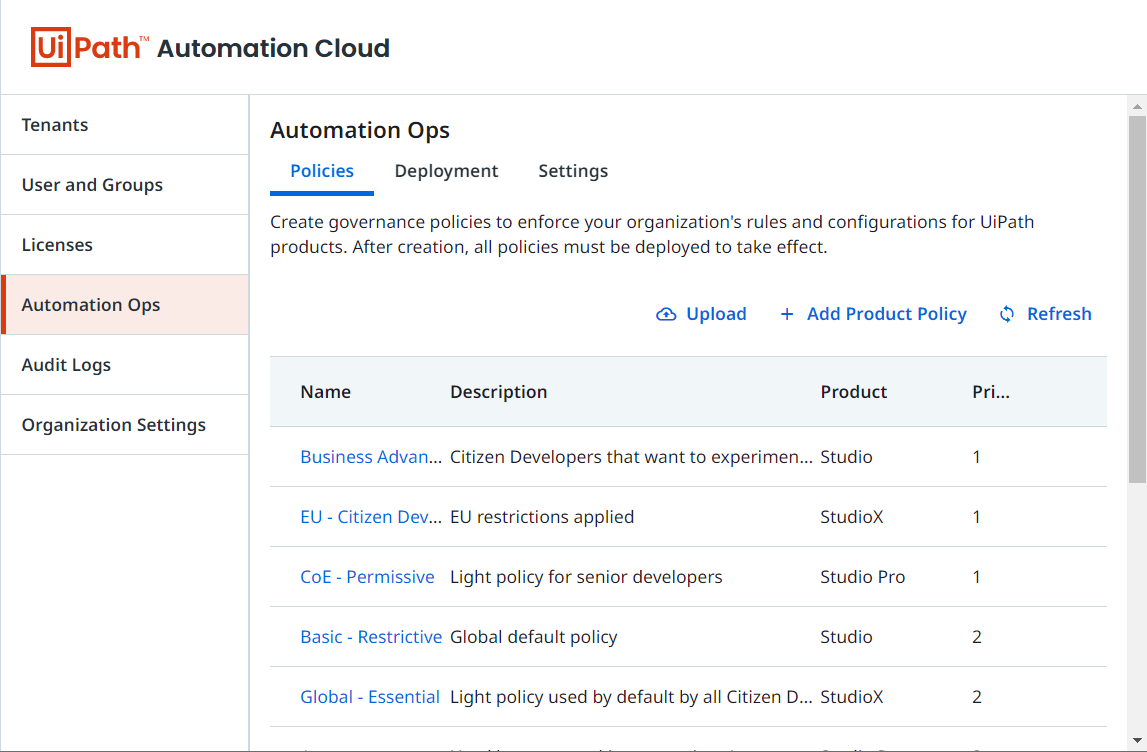Click the Automation Ops page heading
This screenshot has width=1147, height=752.
(360, 130)
